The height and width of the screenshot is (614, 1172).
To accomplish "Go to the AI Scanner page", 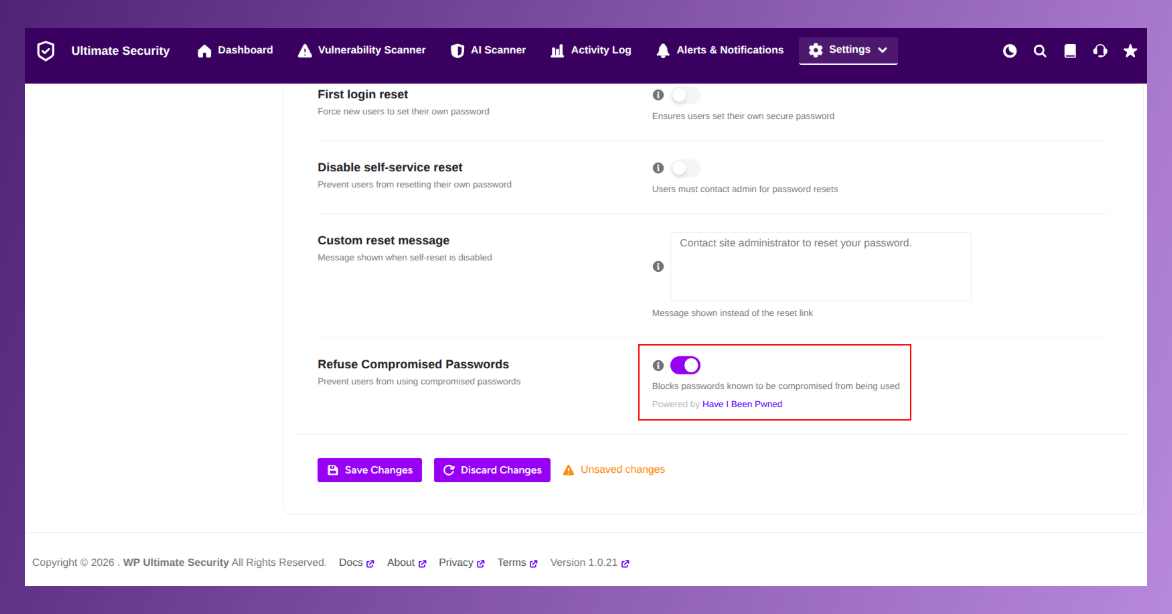I will point(488,50).
